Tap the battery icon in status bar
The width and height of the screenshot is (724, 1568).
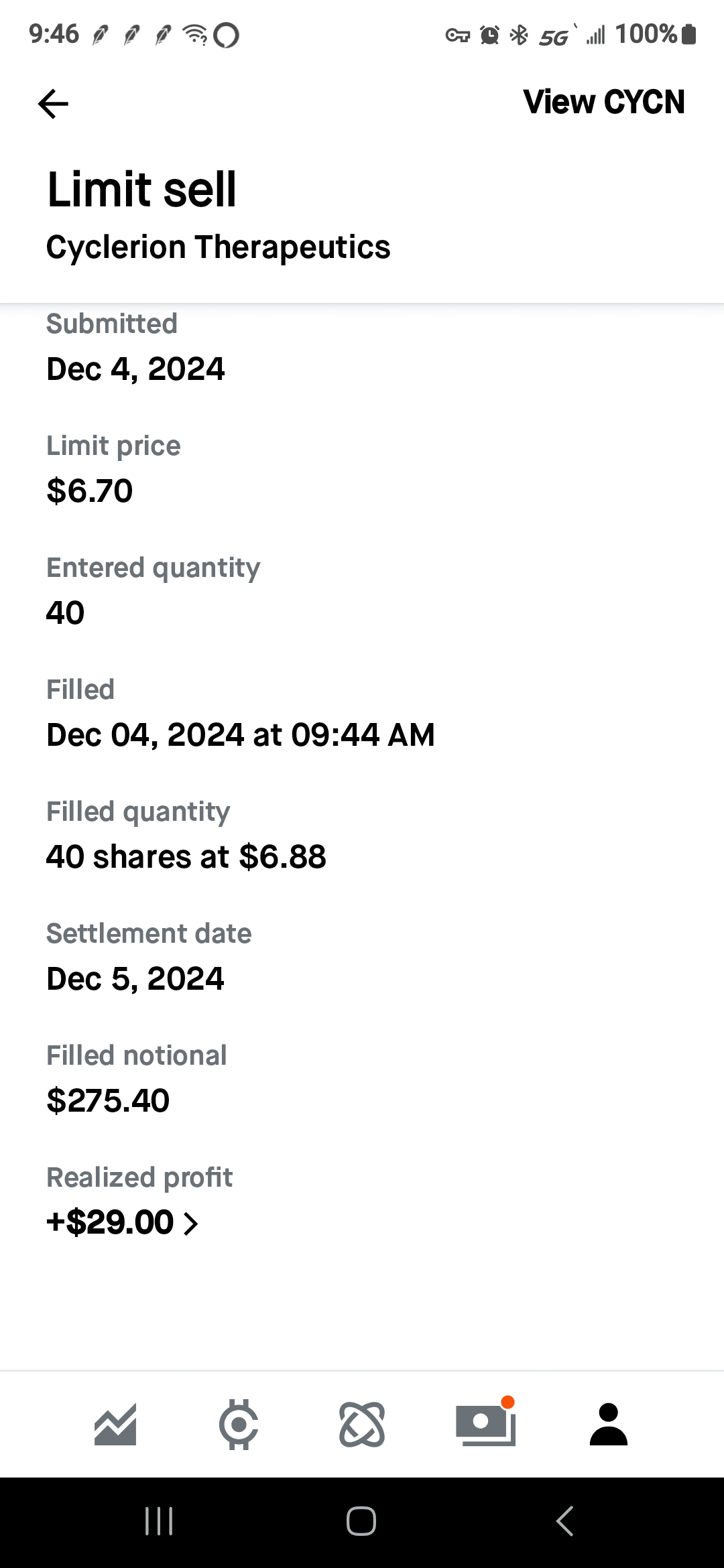coord(688,34)
